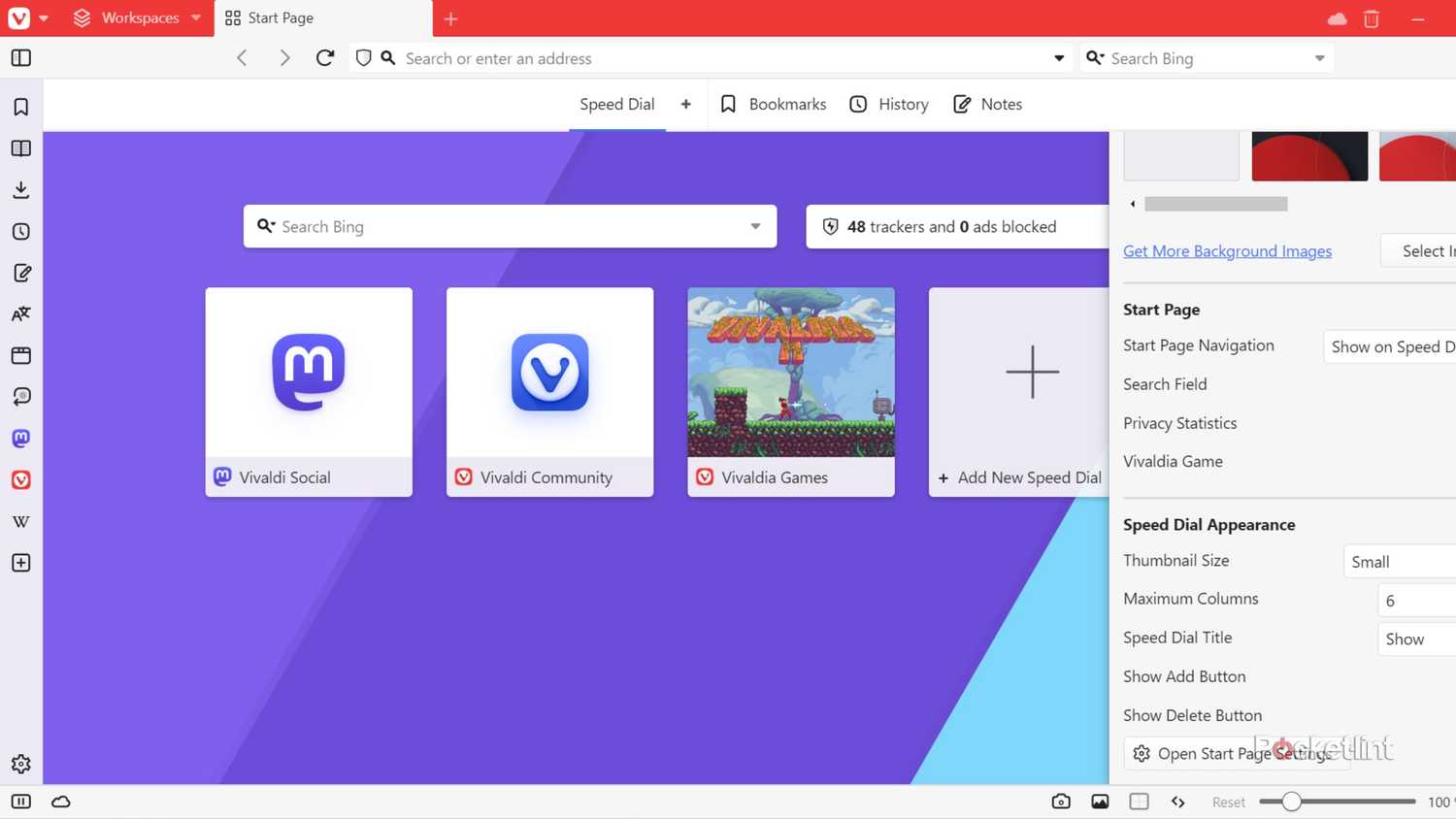Click the Add Web Panel icon
Screen dimensions: 1456x819
(20, 563)
